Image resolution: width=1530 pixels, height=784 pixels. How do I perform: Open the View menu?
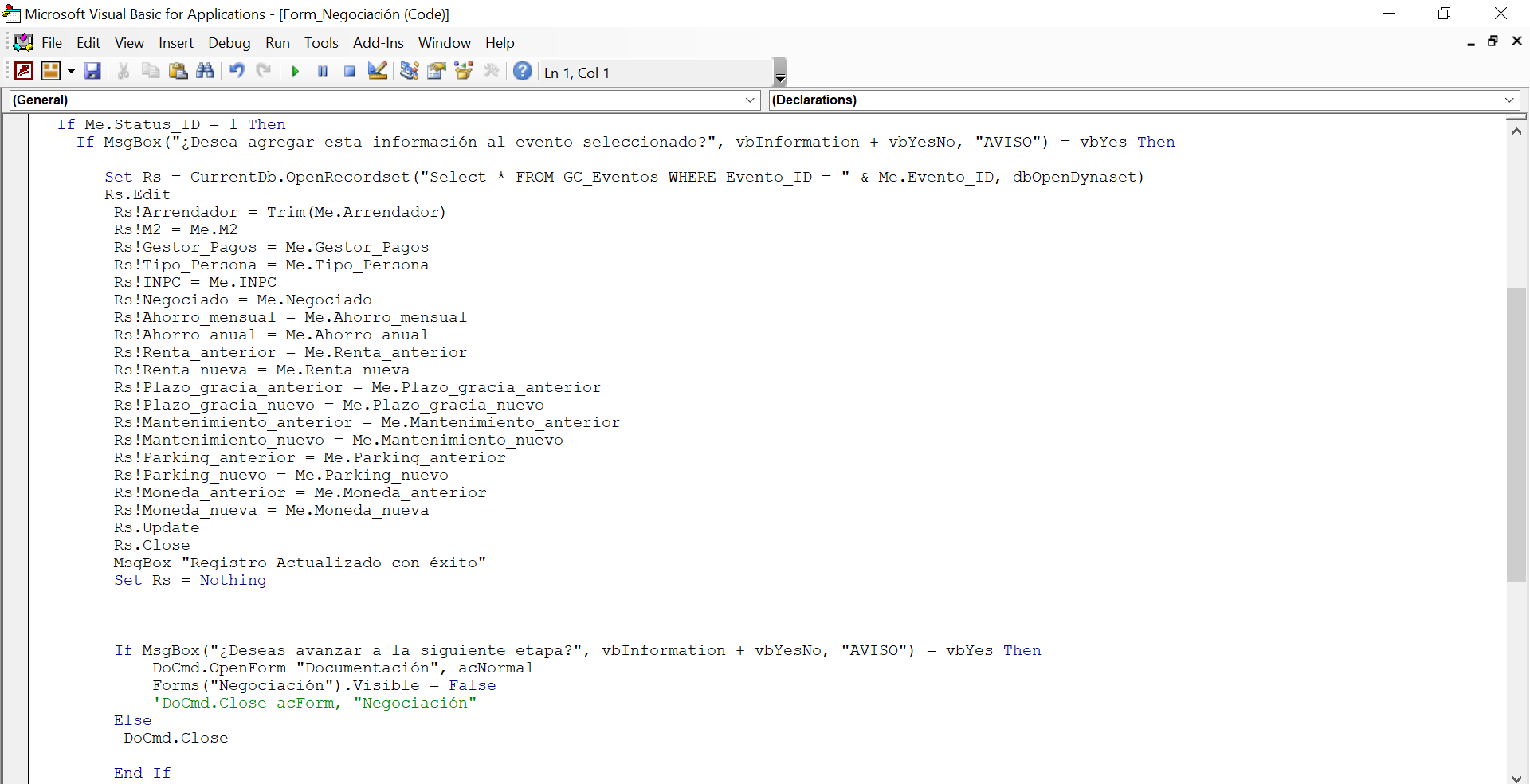click(129, 43)
